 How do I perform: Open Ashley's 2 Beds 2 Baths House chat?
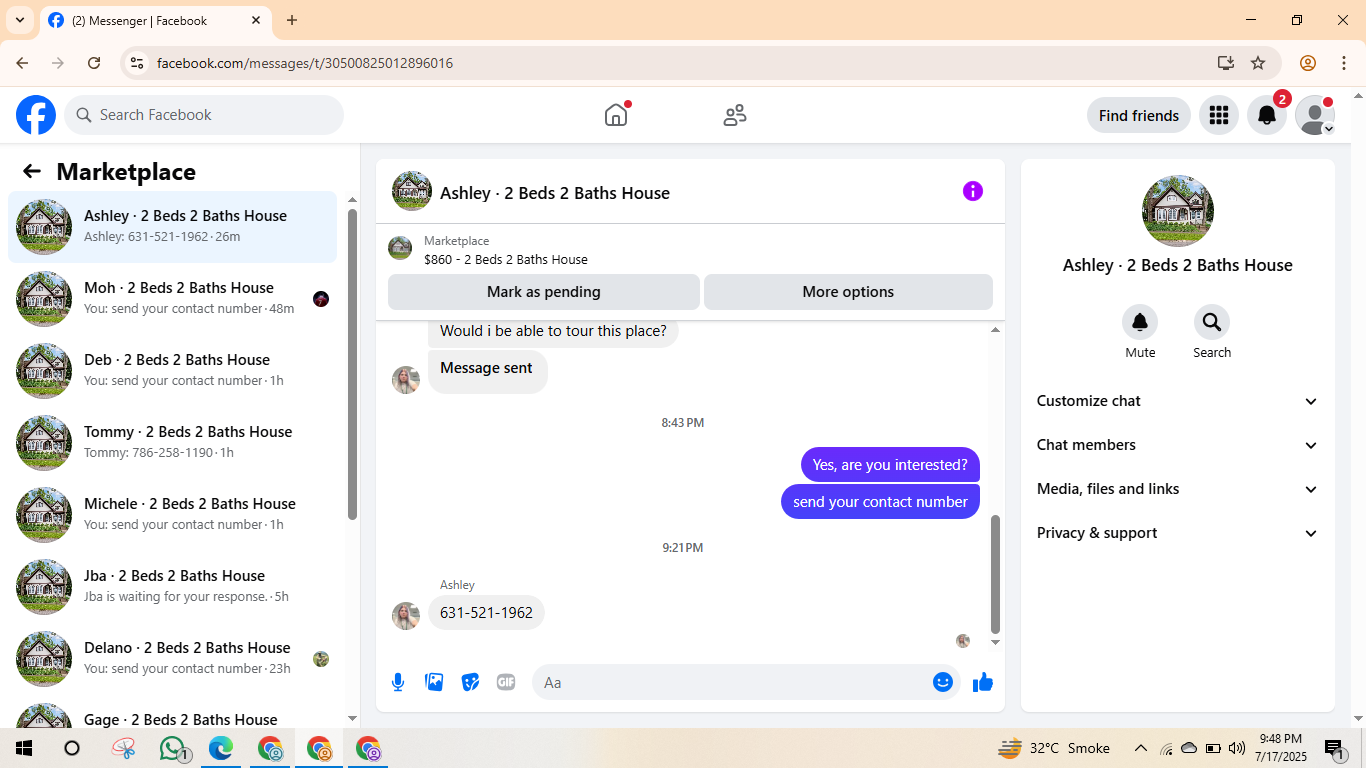(172, 227)
